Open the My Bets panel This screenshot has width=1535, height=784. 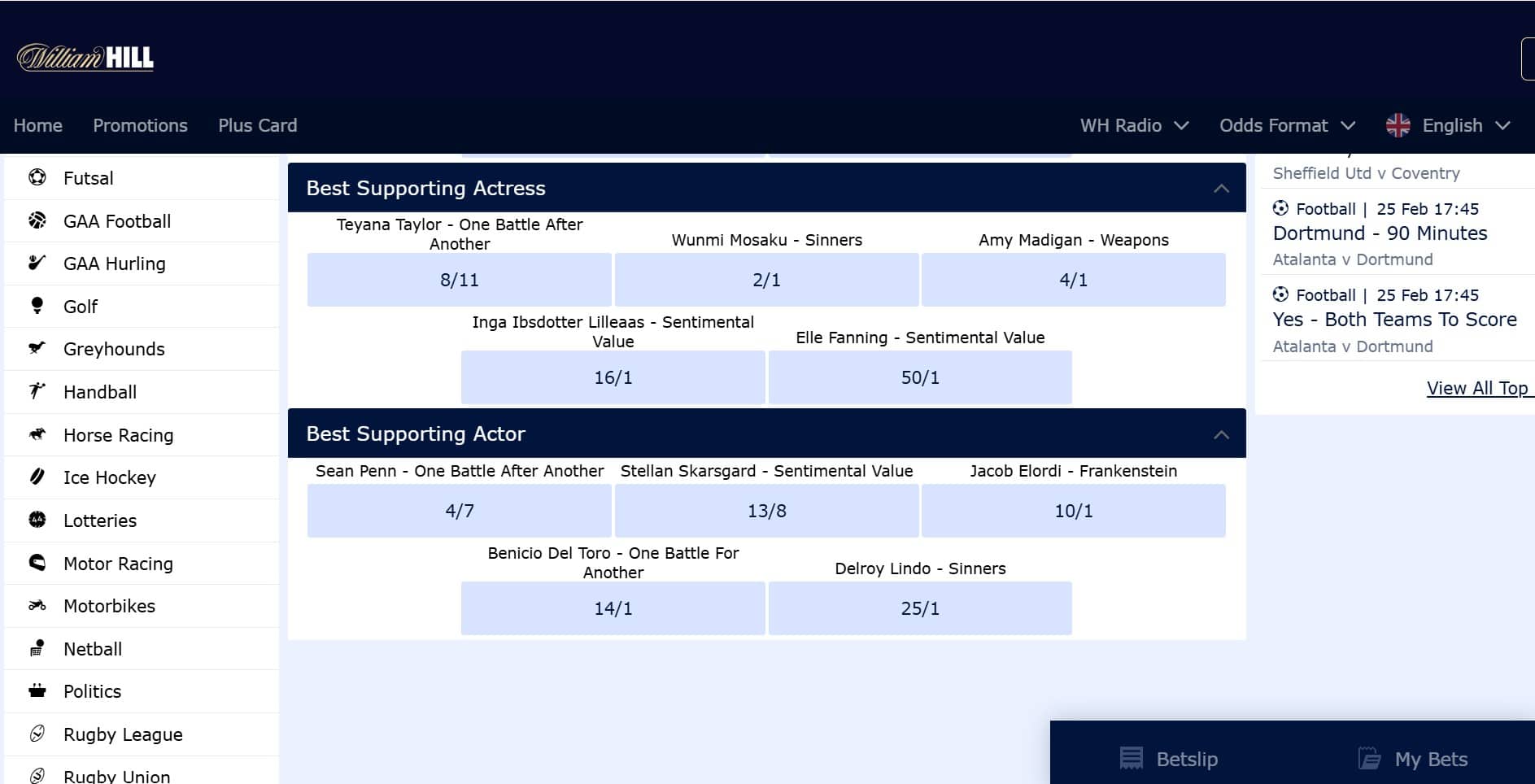(x=1414, y=759)
